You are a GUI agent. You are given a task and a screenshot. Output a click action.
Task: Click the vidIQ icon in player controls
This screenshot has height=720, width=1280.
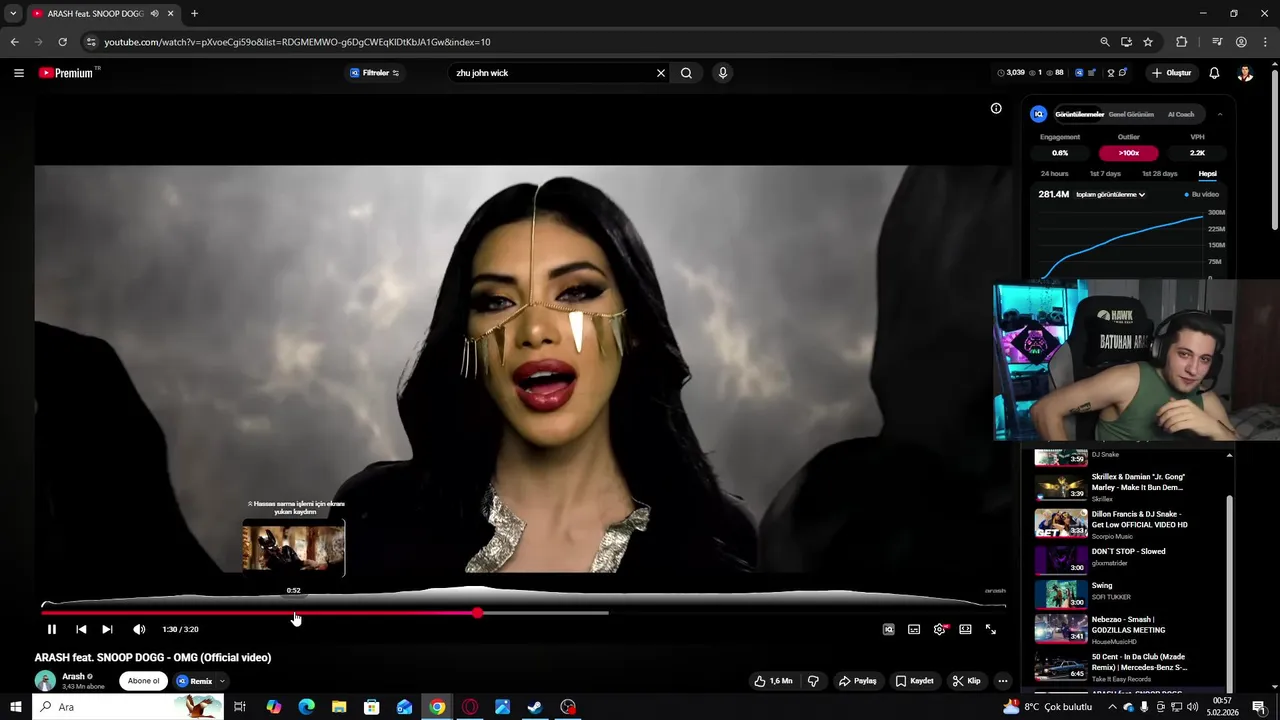point(888,629)
